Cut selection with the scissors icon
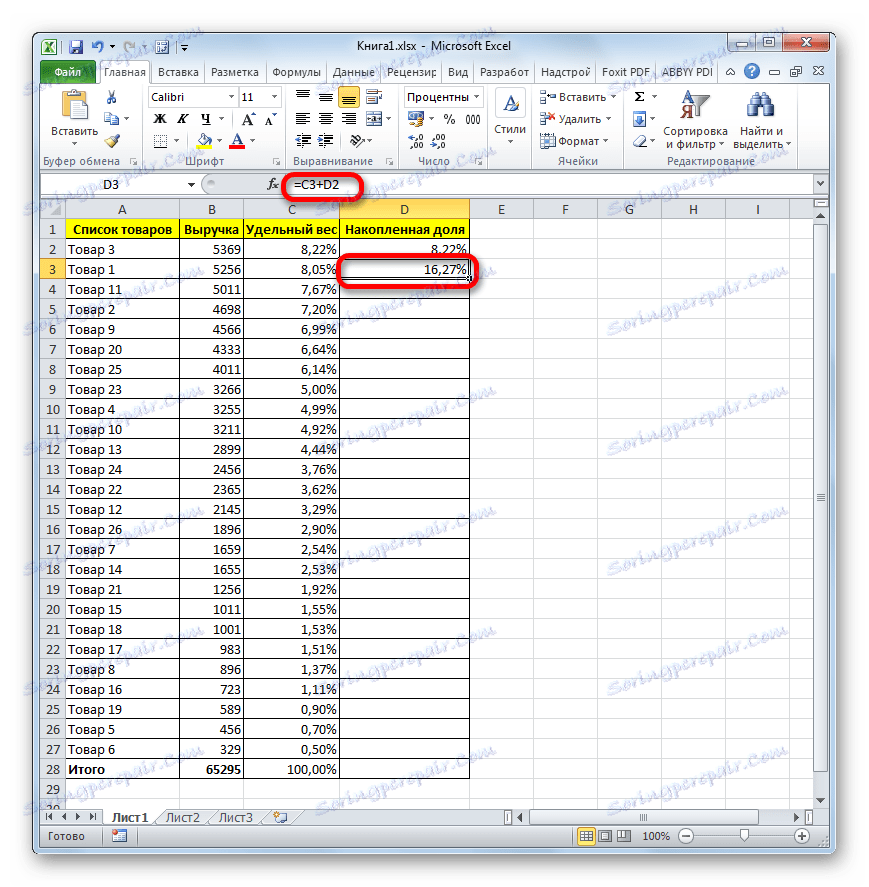Viewport: 869px width, 887px height. point(111,97)
